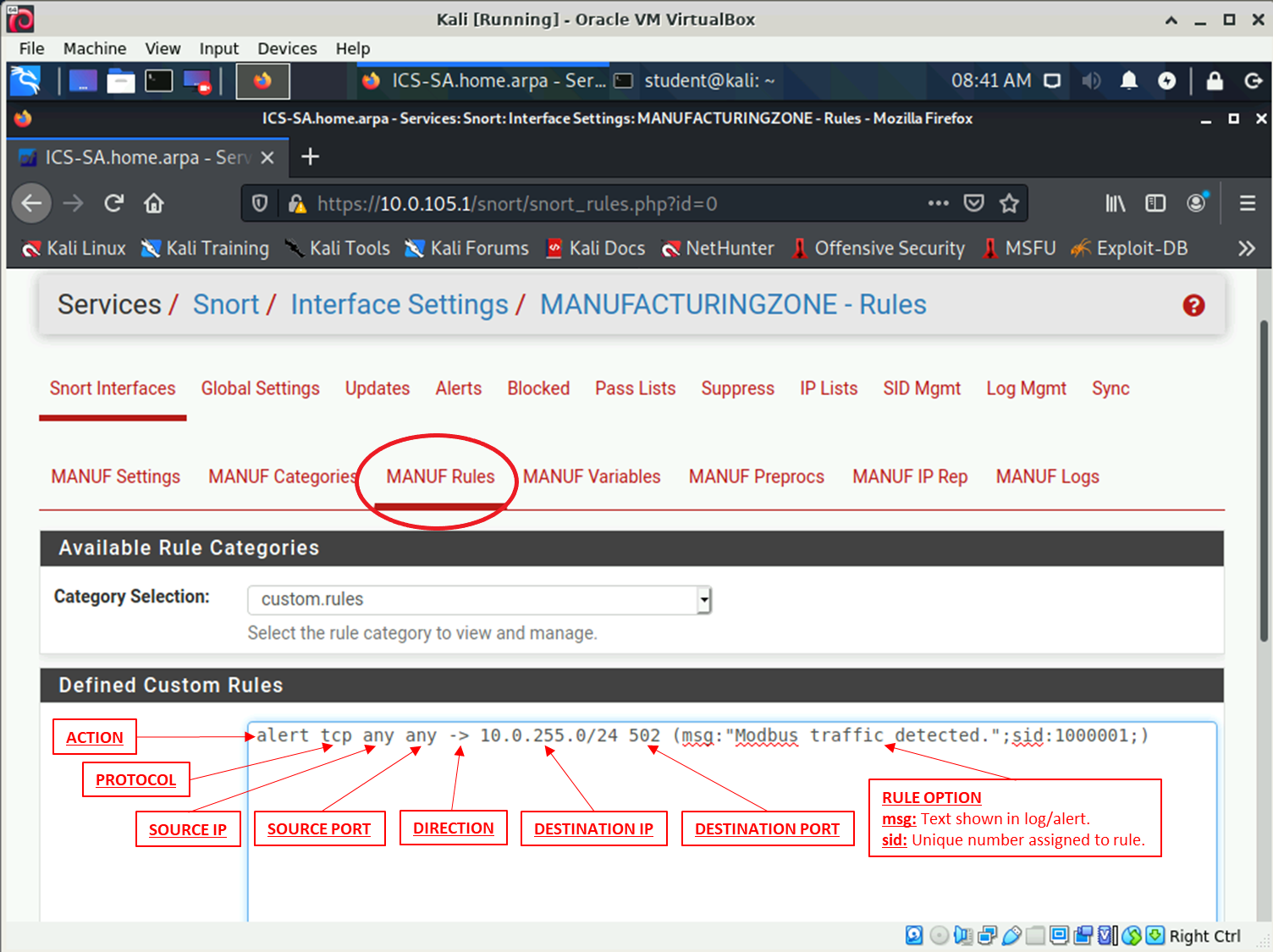Follow the Interface Settings breadcrumb link
Screen dimensions: 1273x952
pyautogui.click(x=399, y=305)
